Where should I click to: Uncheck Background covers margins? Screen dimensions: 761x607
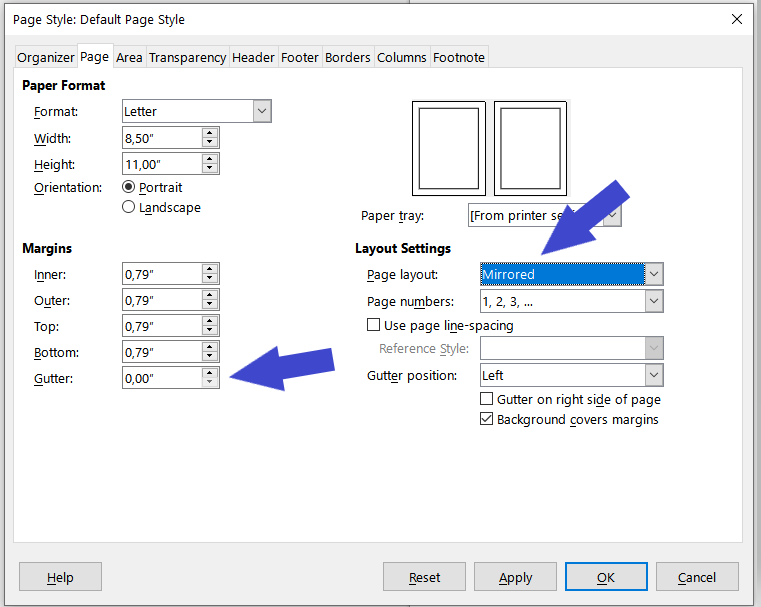(x=488, y=420)
